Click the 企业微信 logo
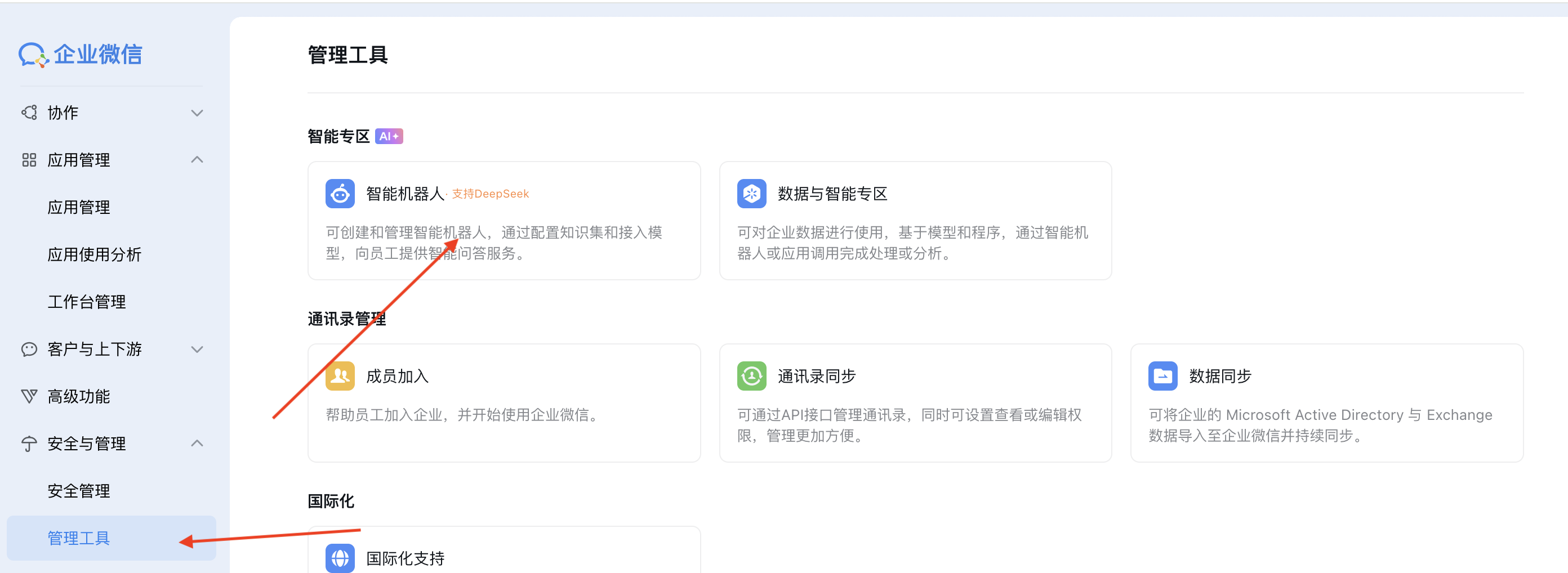 point(81,53)
